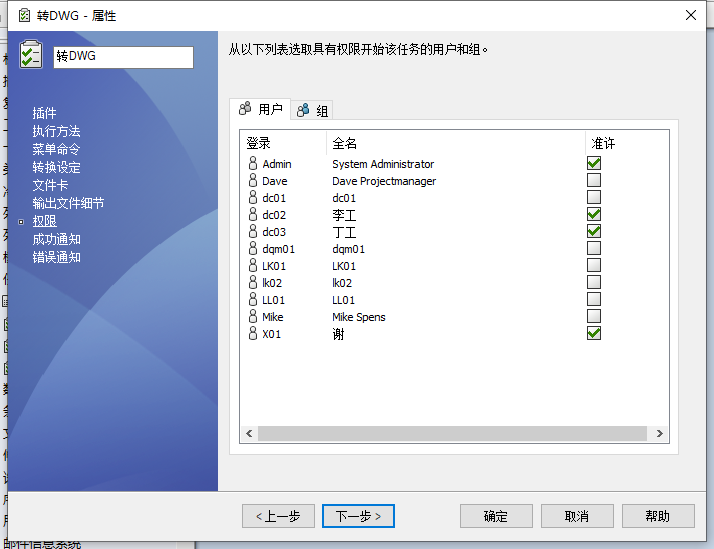Image resolution: width=714 pixels, height=549 pixels.
Task: Switch to the 用户 tab
Action: click(x=260, y=109)
